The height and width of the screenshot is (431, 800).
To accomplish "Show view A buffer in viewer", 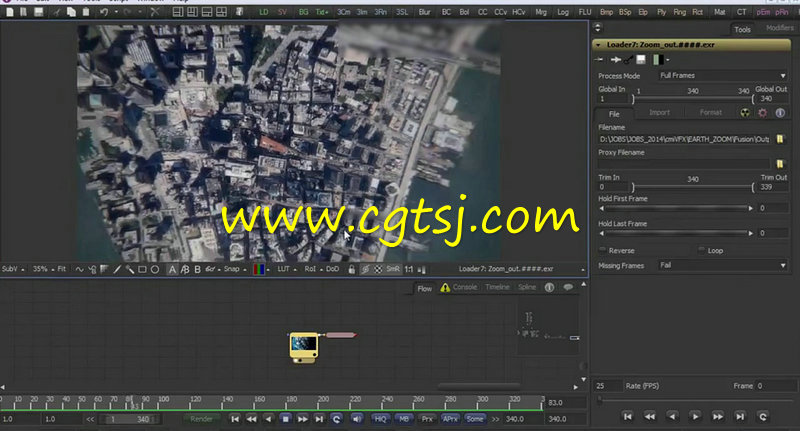I will coord(172,269).
